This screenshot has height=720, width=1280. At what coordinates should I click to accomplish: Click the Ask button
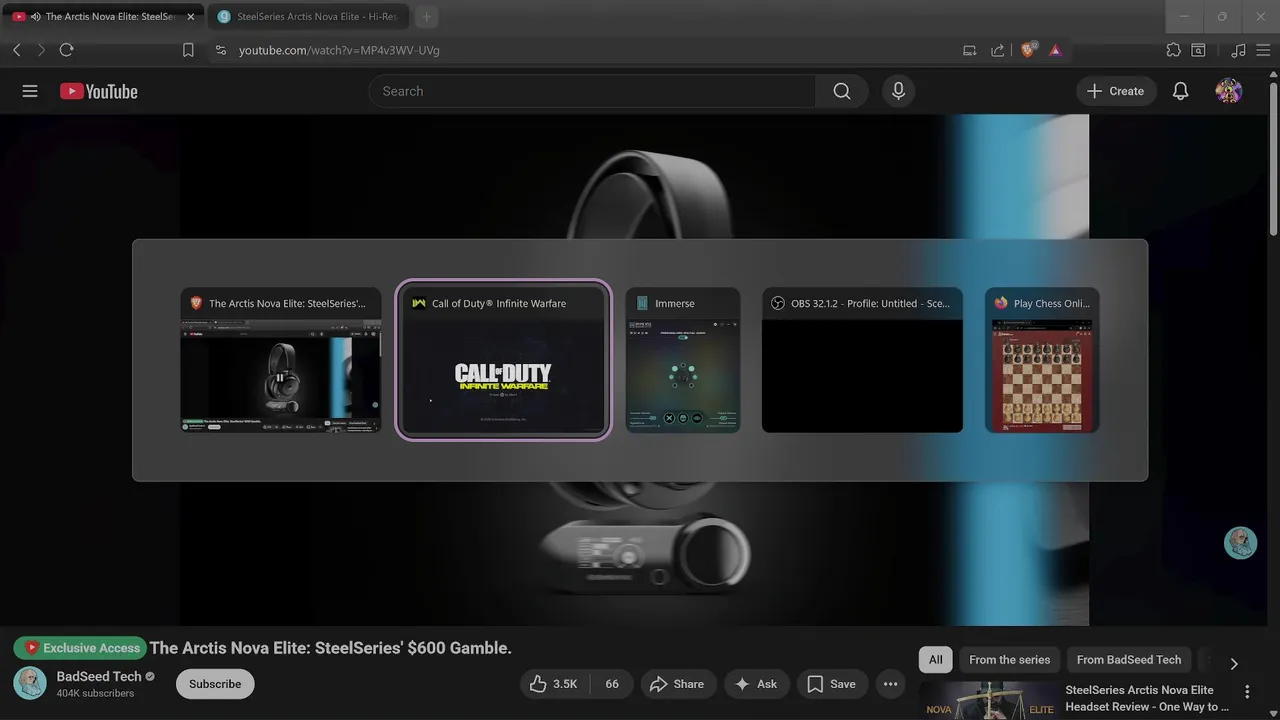click(756, 684)
